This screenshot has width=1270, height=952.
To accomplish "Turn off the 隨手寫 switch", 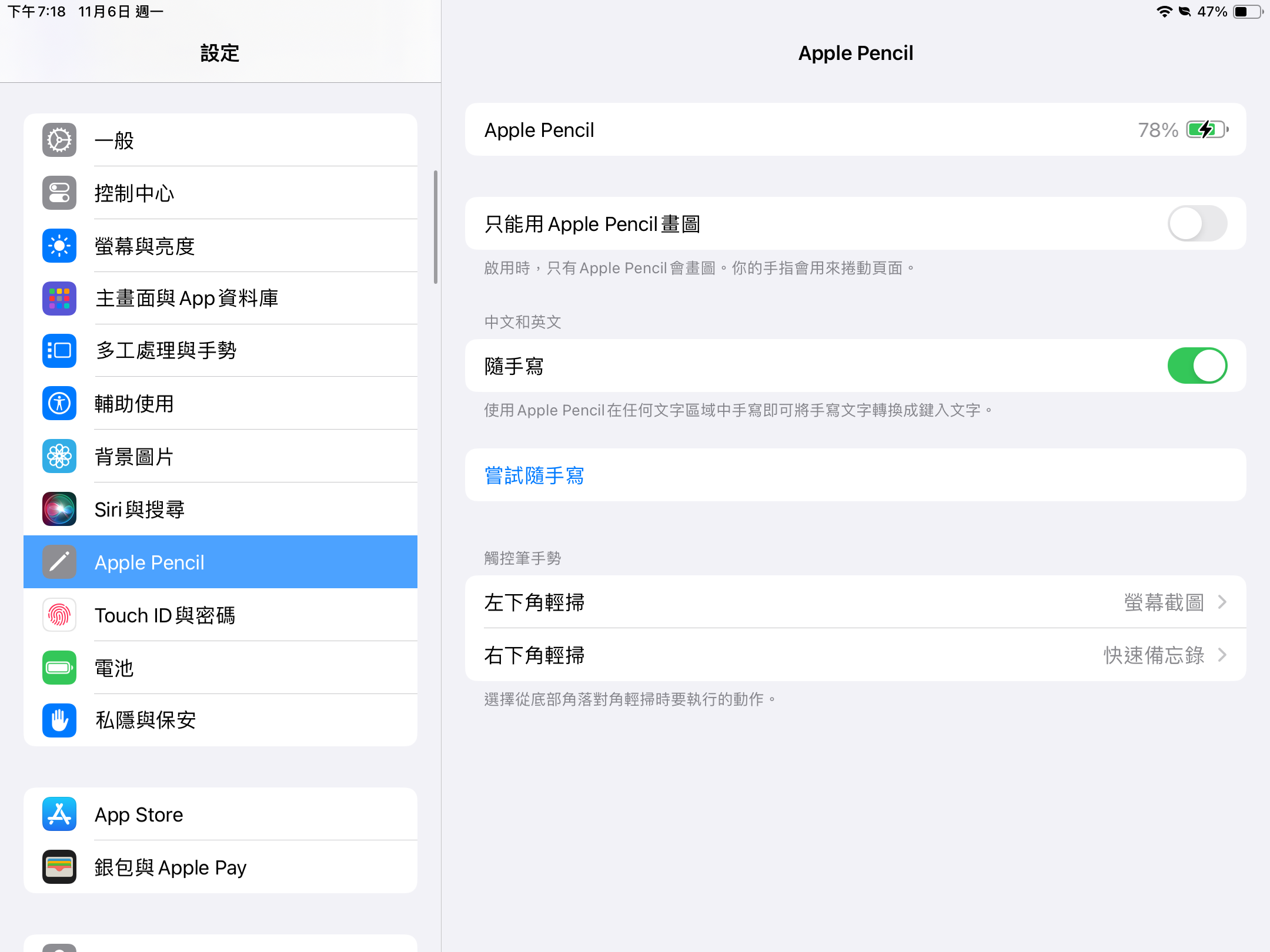I will click(1197, 366).
